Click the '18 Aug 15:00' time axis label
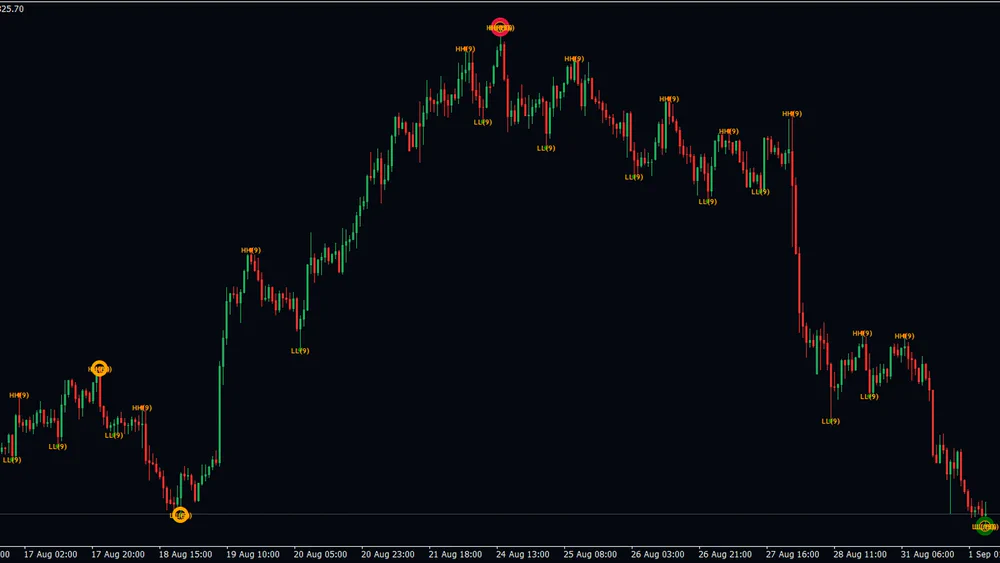 186,555
